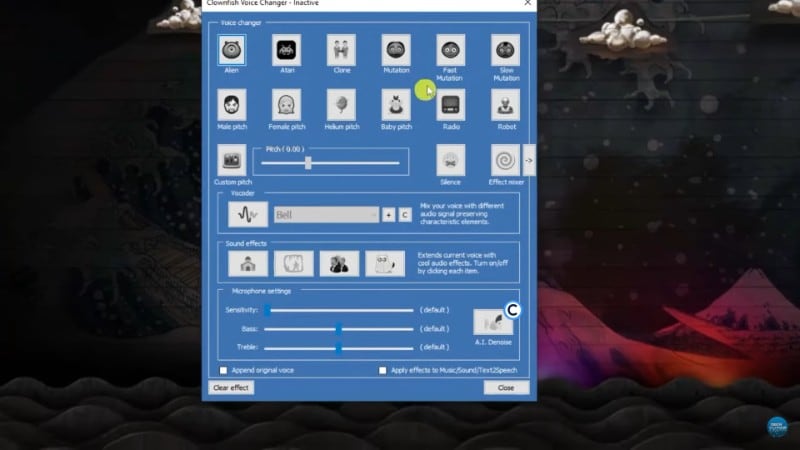Activate the Mutation voice effect
Viewport: 800px width, 450px height.
click(396, 50)
